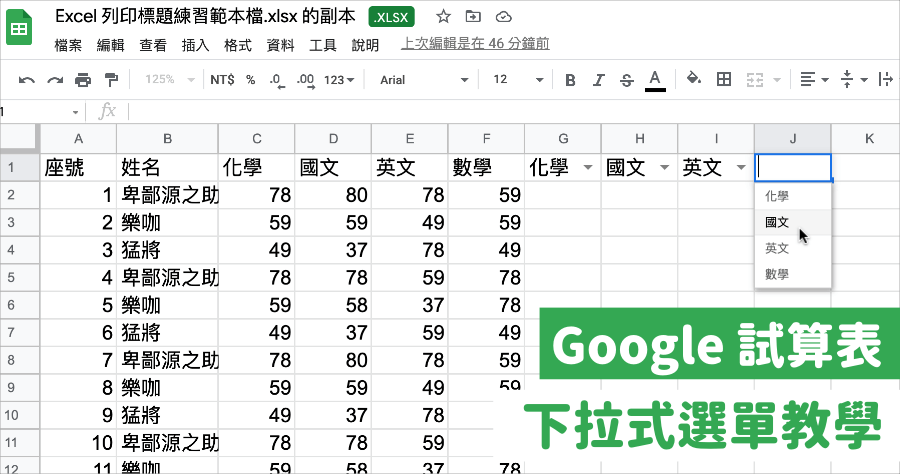Check the cloud save status icon
The height and width of the screenshot is (474, 900).
pyautogui.click(x=503, y=17)
